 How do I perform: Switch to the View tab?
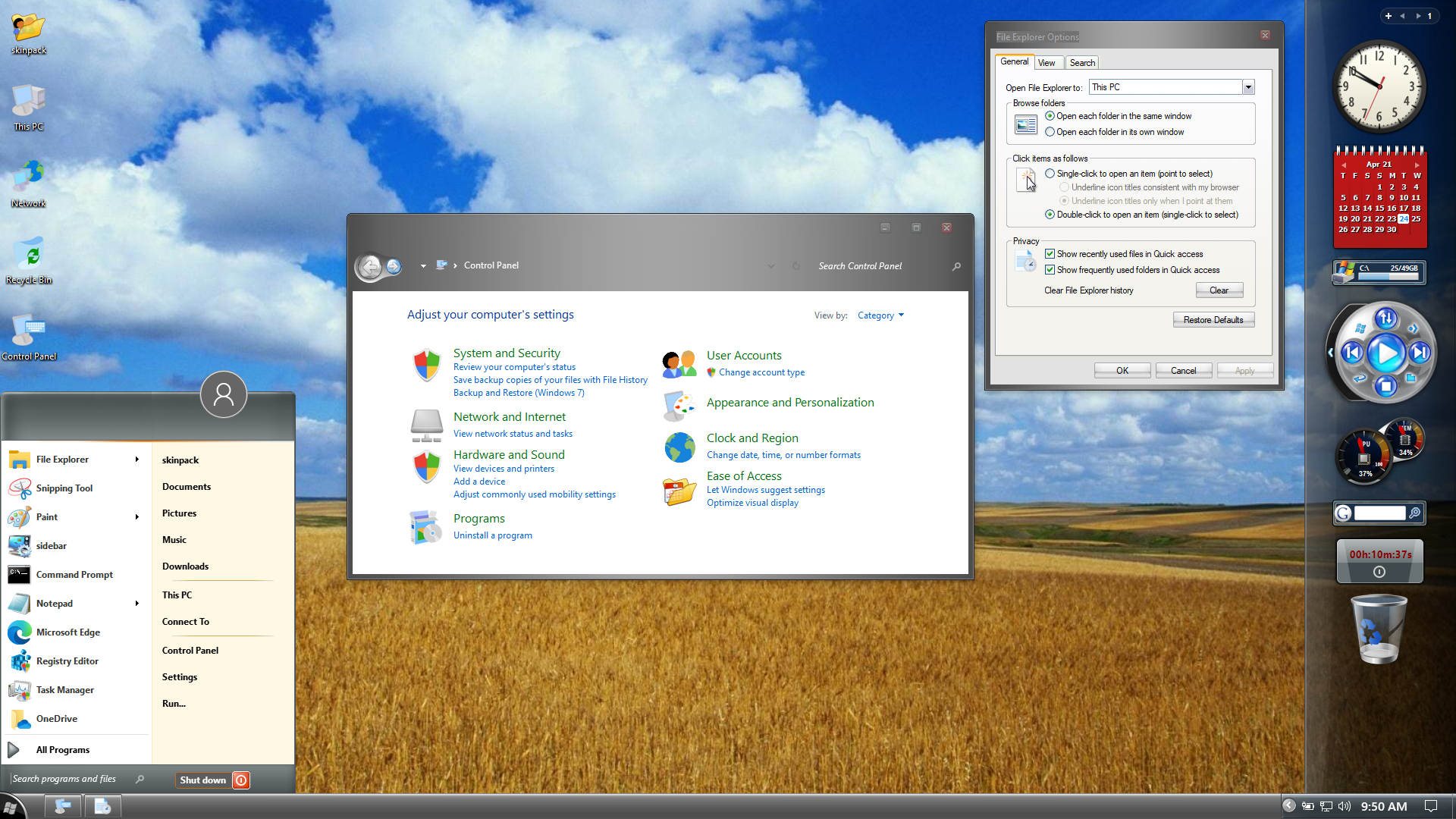click(x=1046, y=63)
